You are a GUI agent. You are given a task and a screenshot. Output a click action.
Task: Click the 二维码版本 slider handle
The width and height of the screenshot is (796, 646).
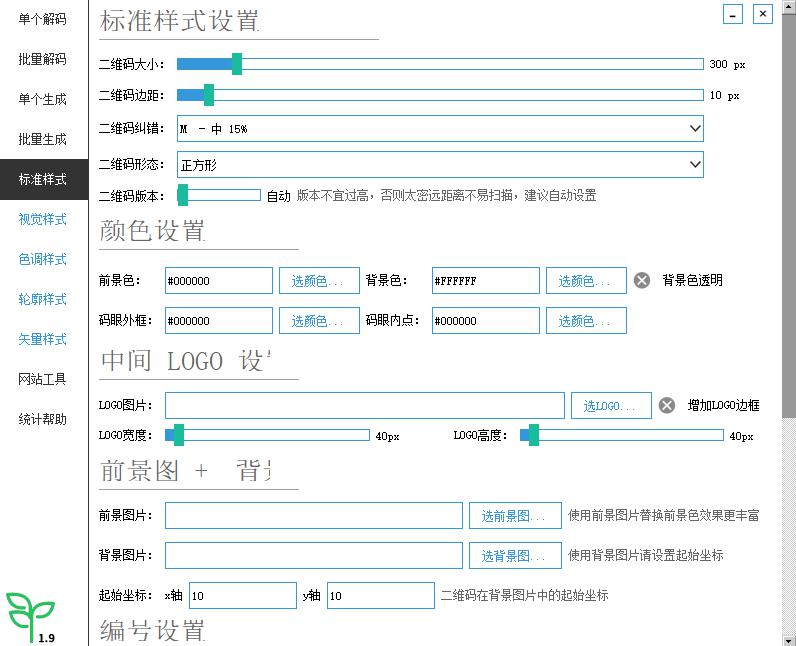pyautogui.click(x=183, y=195)
